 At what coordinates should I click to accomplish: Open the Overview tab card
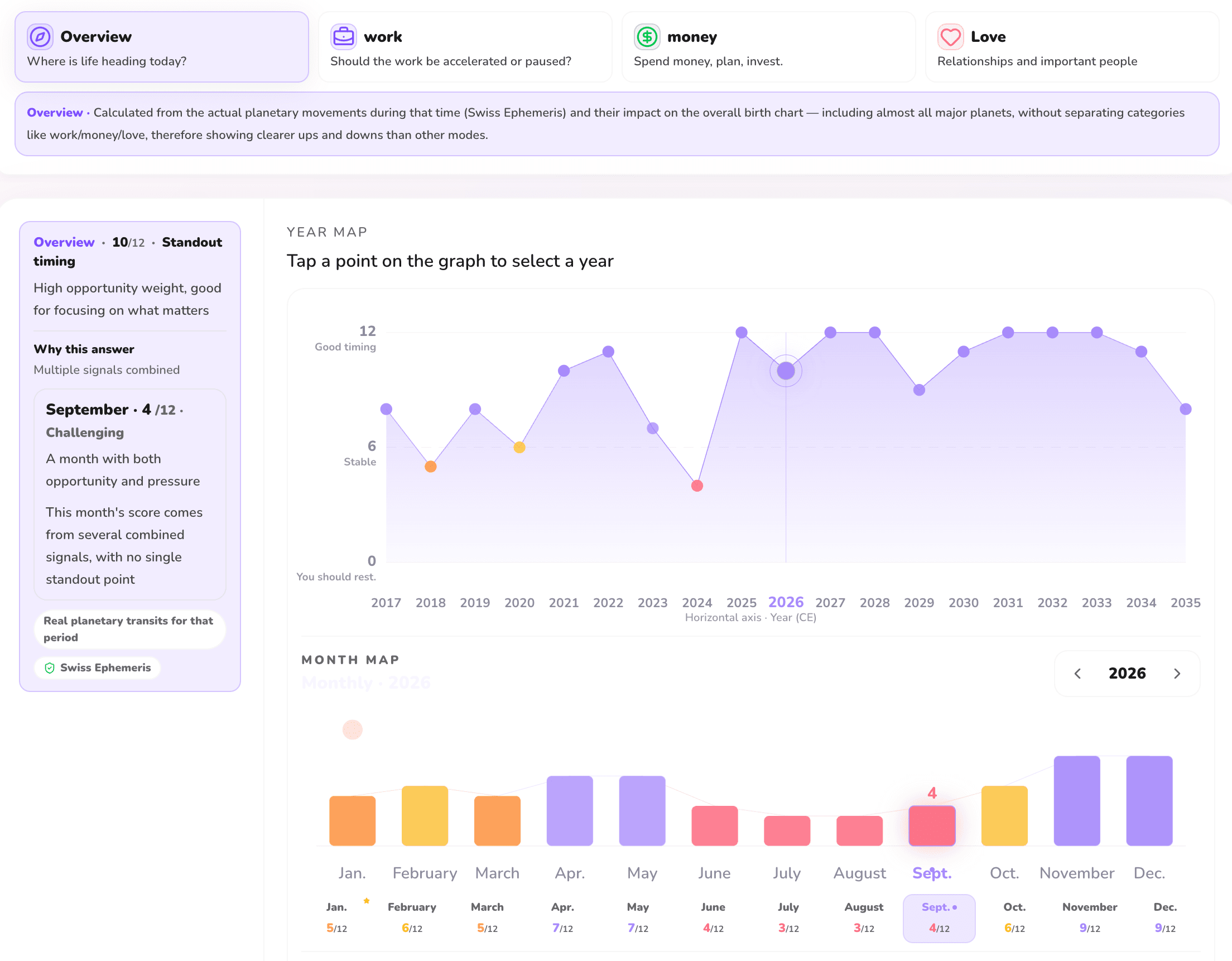161,47
